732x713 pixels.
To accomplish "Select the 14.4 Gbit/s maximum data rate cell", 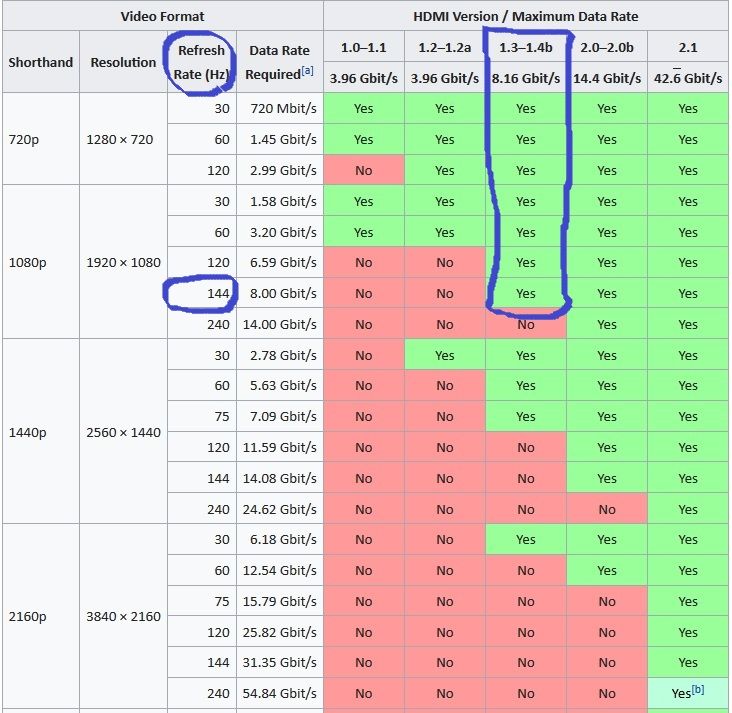I will (607, 77).
